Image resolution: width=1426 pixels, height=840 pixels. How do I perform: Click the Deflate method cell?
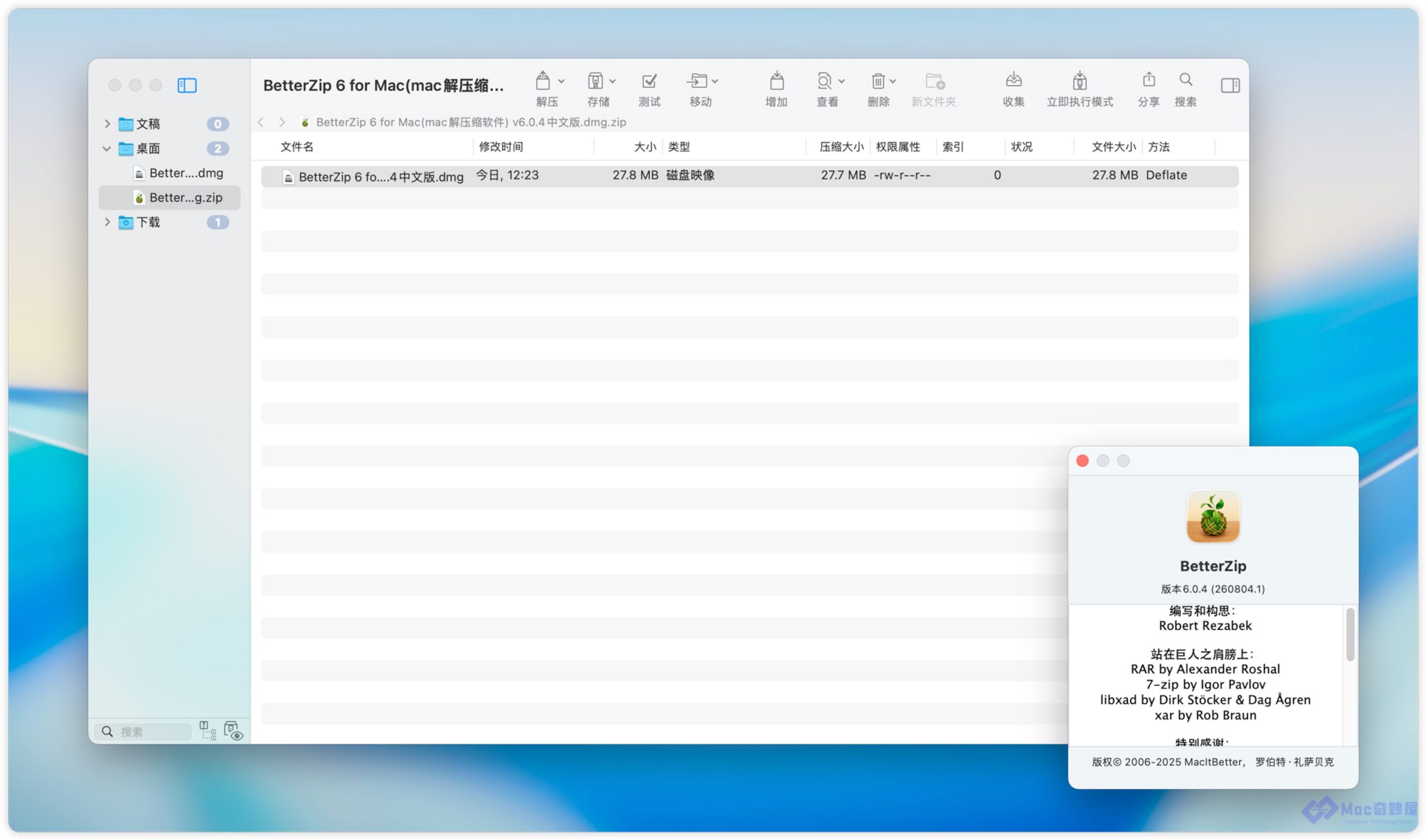click(x=1166, y=175)
